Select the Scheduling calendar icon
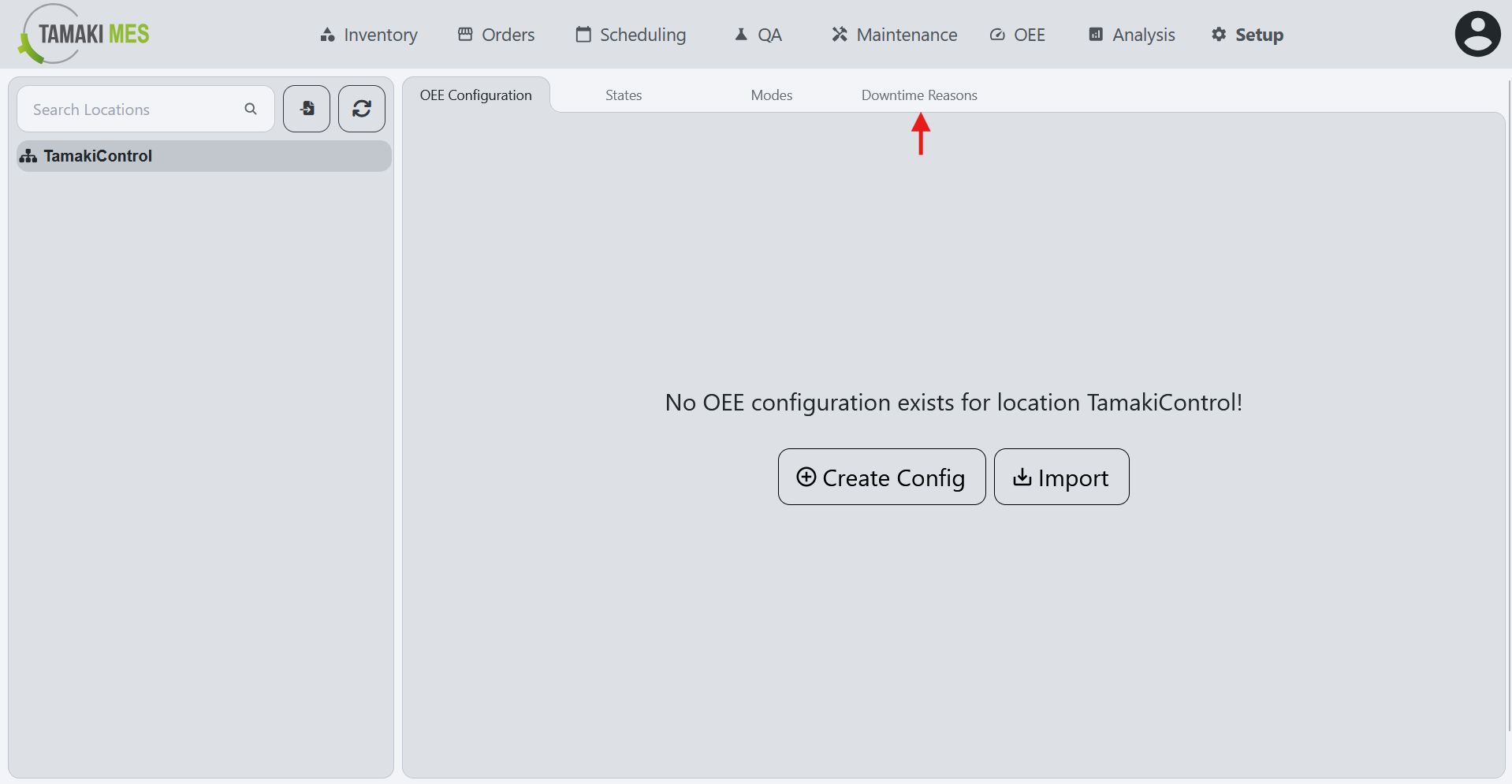Viewport: 1512px width, 784px height. click(583, 35)
